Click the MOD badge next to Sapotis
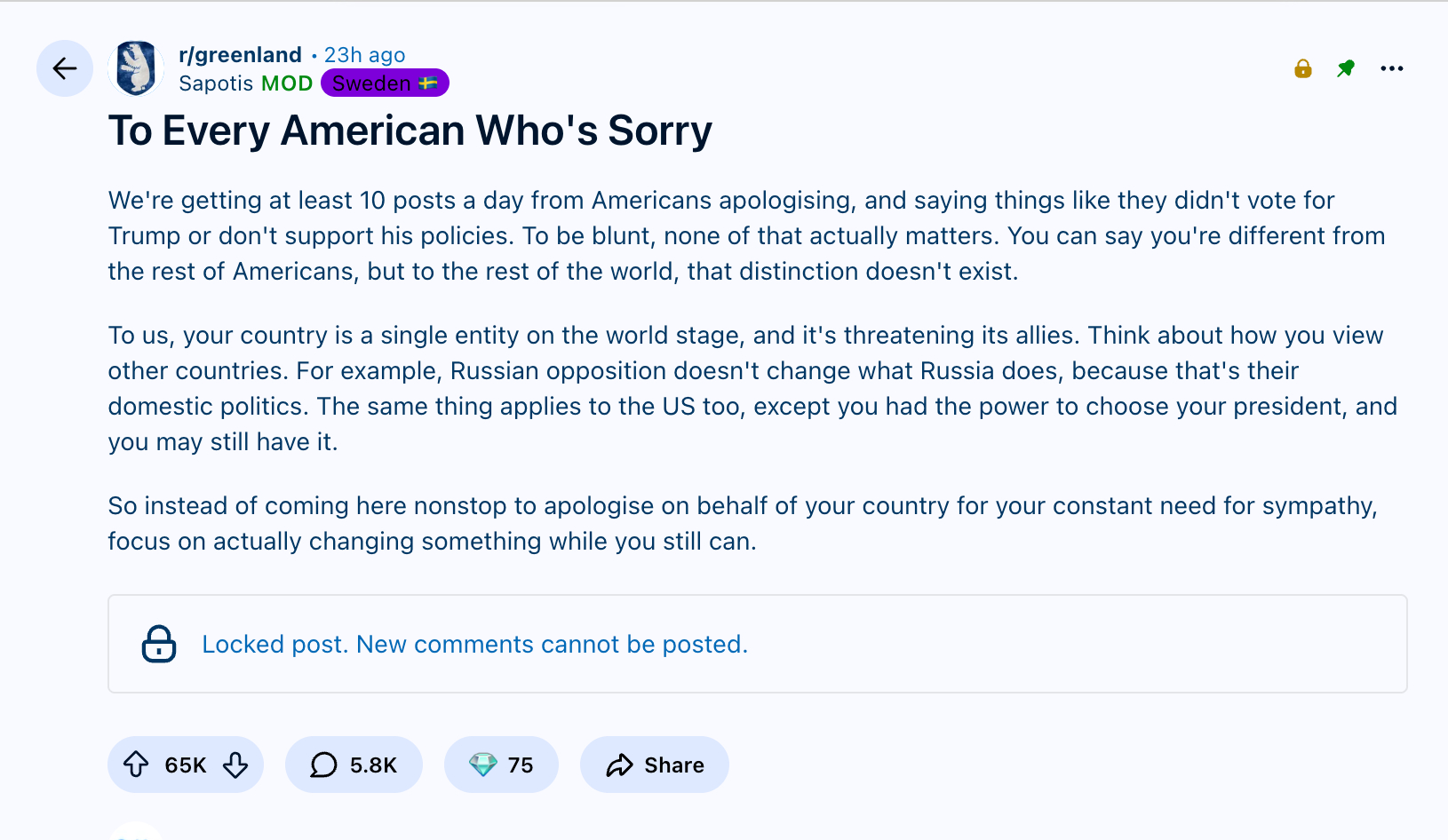This screenshot has width=1448, height=840. [286, 83]
